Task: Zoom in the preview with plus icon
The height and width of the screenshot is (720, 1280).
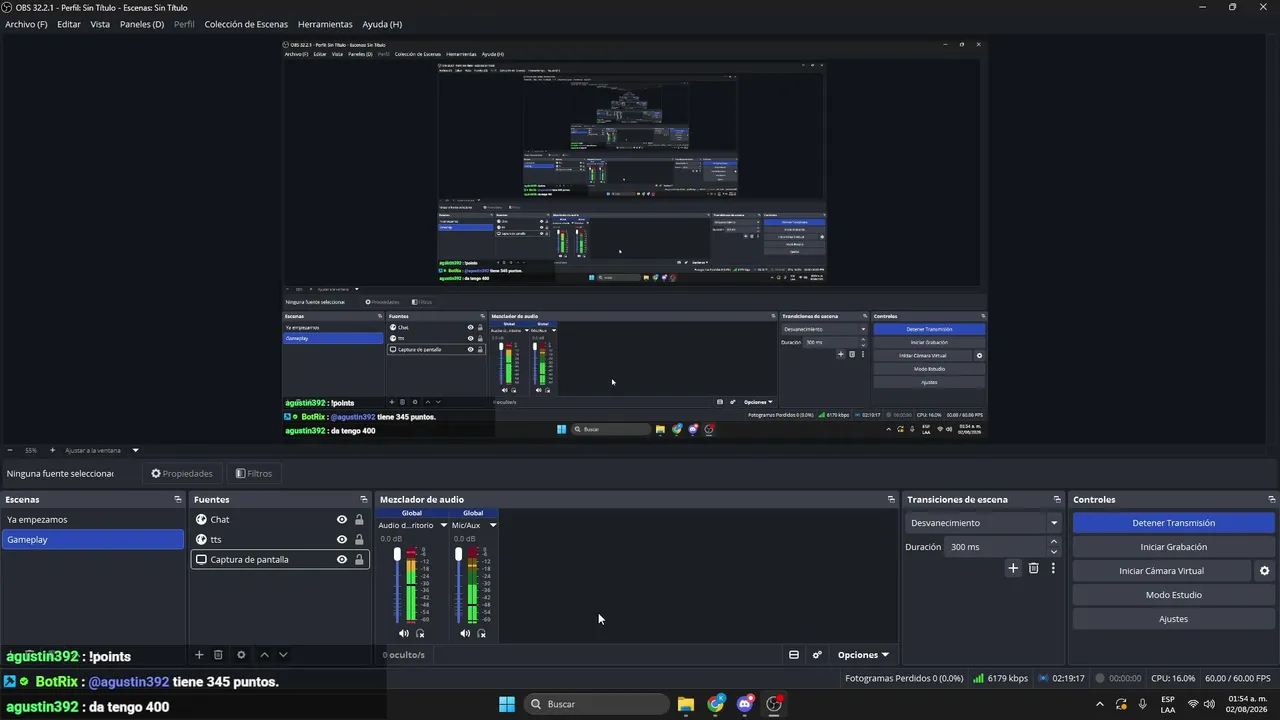Action: [x=53, y=450]
